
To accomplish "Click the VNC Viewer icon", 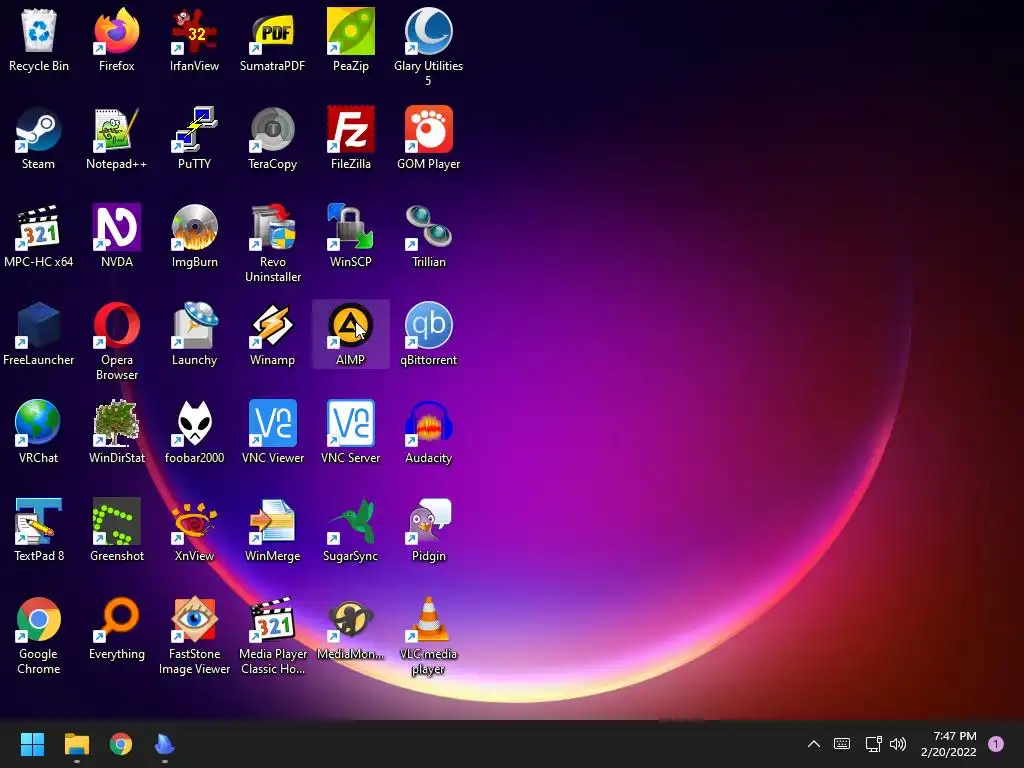I will click(x=272, y=423).
